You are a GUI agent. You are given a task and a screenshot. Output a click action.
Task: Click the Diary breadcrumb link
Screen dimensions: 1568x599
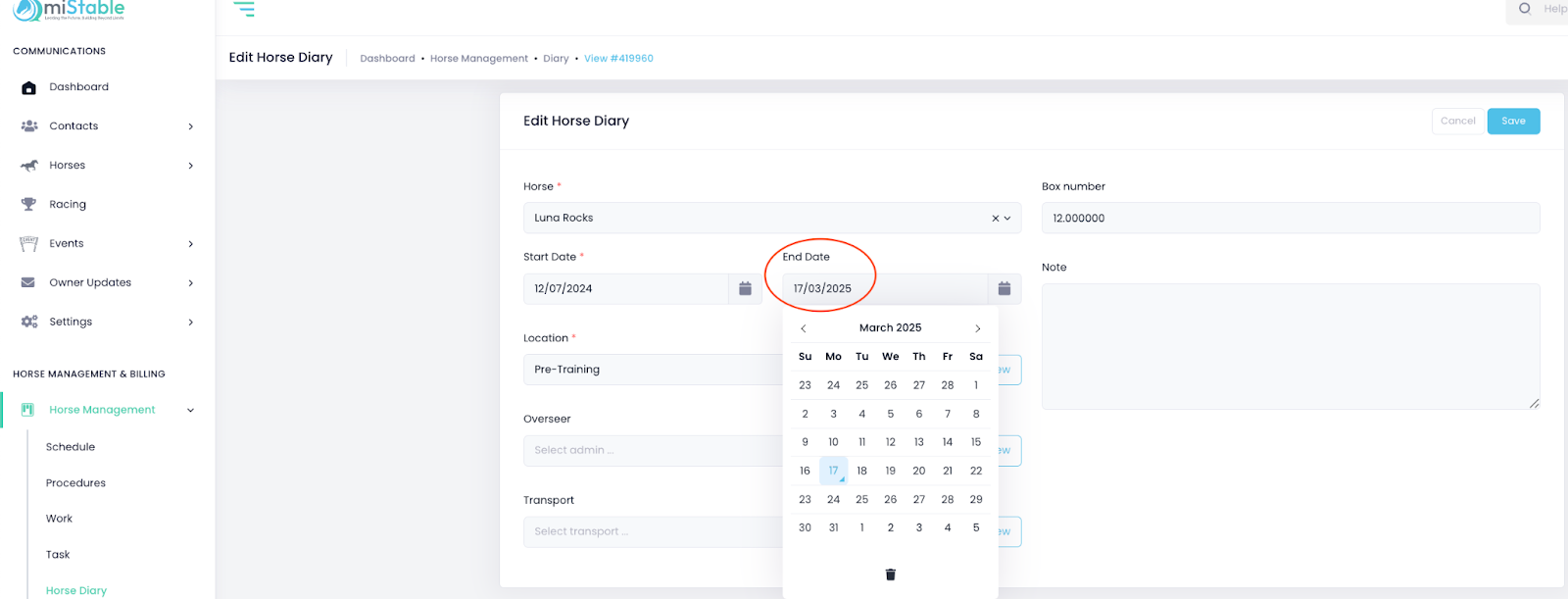556,59
